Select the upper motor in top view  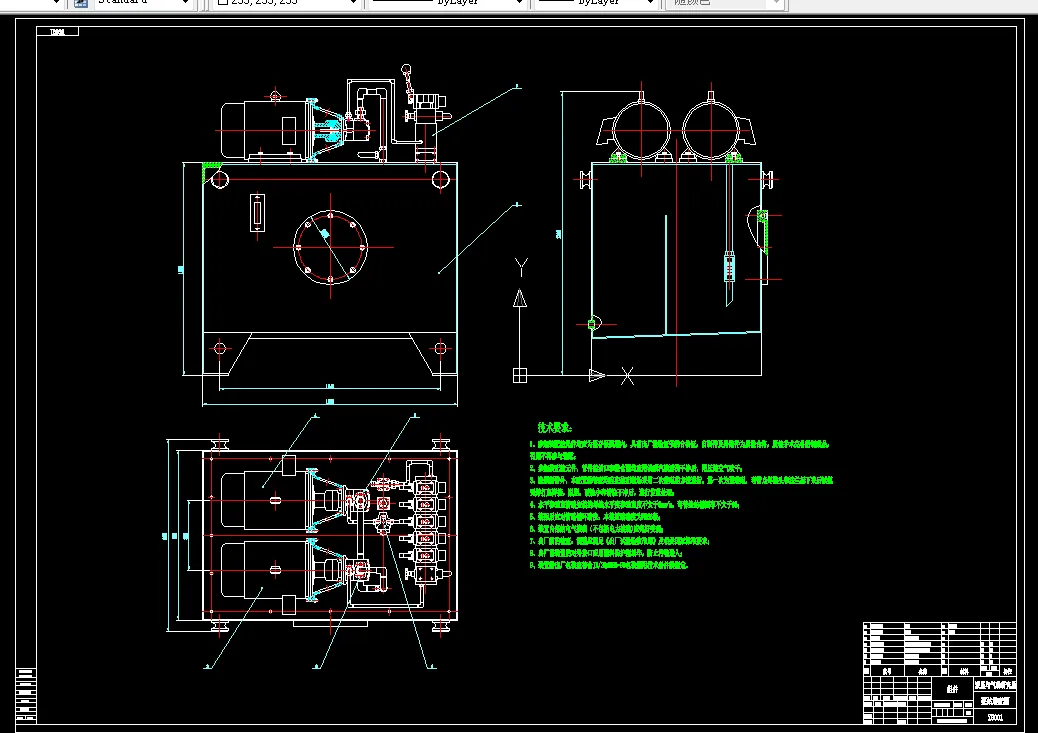click(265, 501)
